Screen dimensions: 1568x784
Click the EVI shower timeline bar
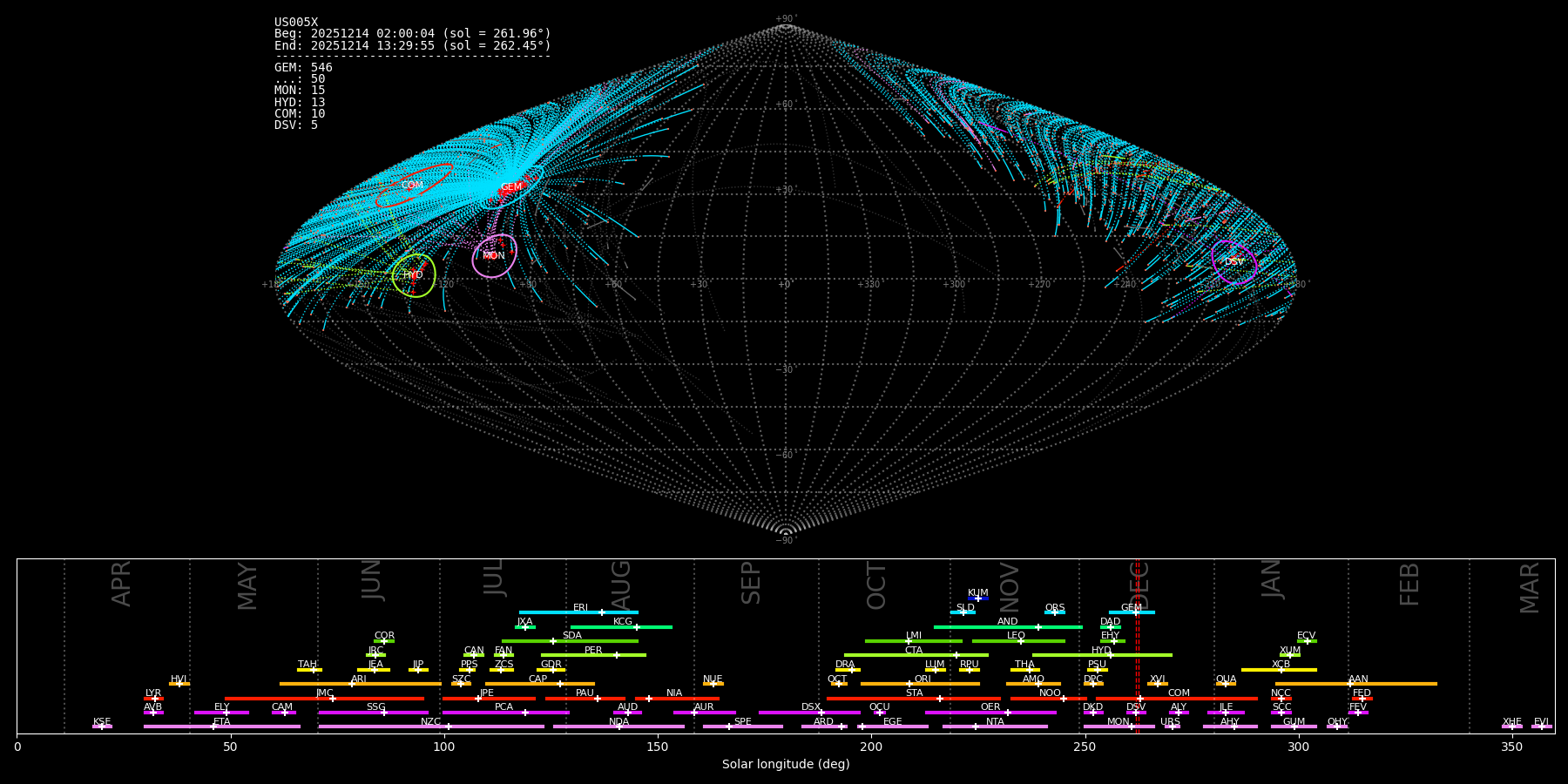click(1542, 727)
